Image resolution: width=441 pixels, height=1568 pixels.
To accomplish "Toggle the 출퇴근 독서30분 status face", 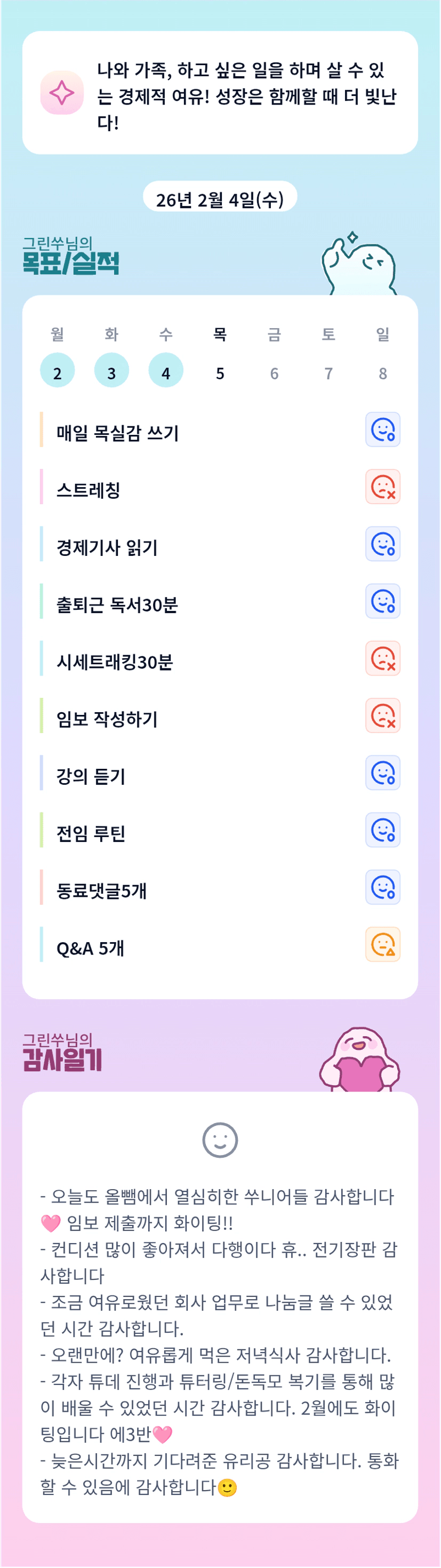I will tap(382, 601).
